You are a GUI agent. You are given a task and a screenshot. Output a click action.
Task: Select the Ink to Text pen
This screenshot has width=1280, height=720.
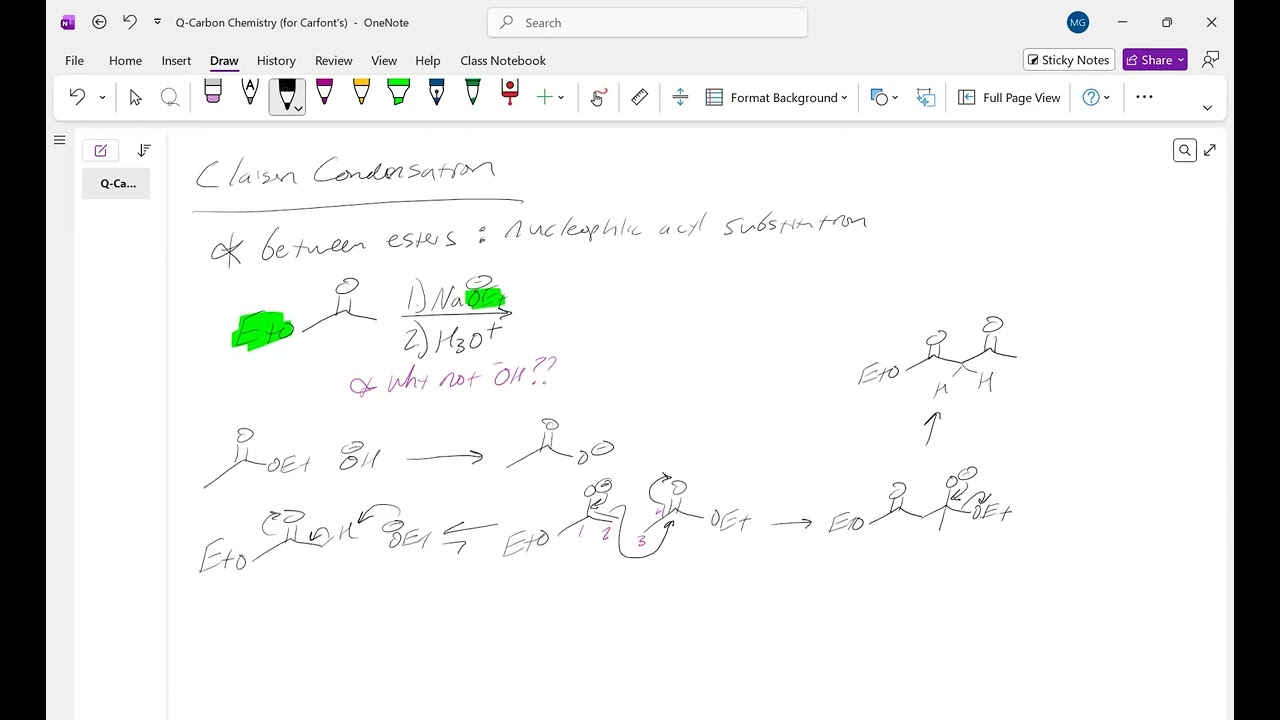click(x=250, y=93)
